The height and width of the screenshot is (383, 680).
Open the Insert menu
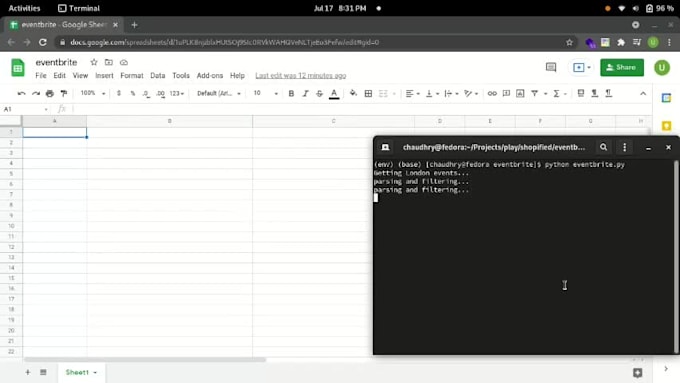(x=104, y=75)
